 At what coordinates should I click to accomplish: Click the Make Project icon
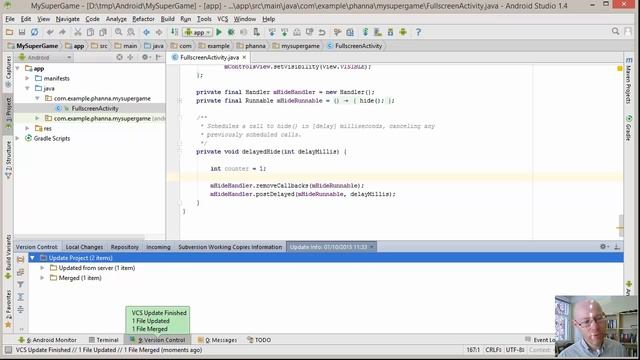(x=174, y=32)
